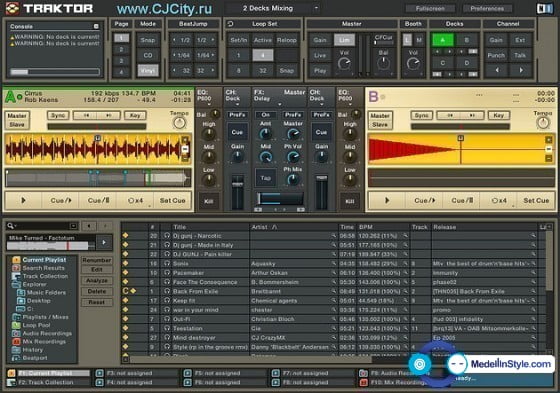Click the browser back arrow button
This screenshot has width=560, height=393.
[x=89, y=226]
